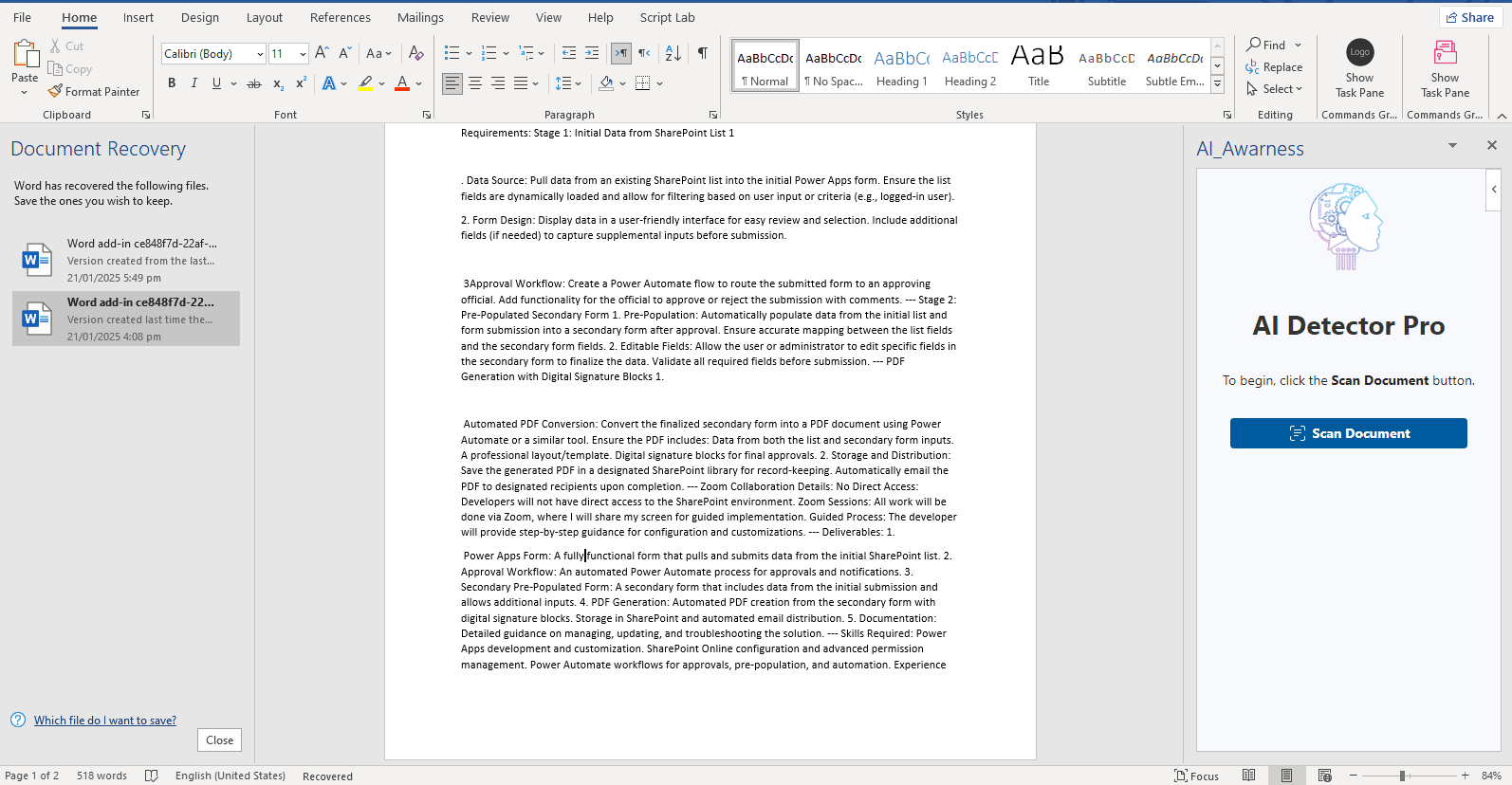Open the Document Recovery help icon
The image size is (1512, 785).
pyautogui.click(x=18, y=720)
